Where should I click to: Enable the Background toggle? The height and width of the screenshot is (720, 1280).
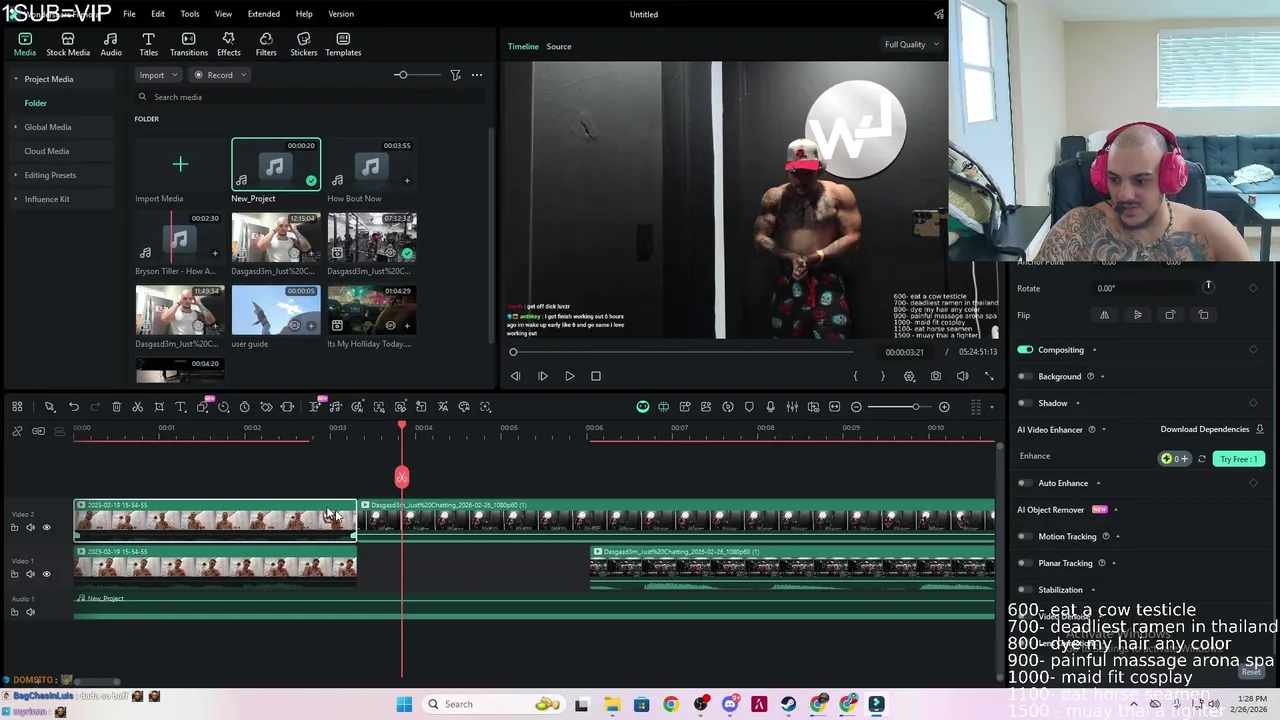(x=1025, y=377)
